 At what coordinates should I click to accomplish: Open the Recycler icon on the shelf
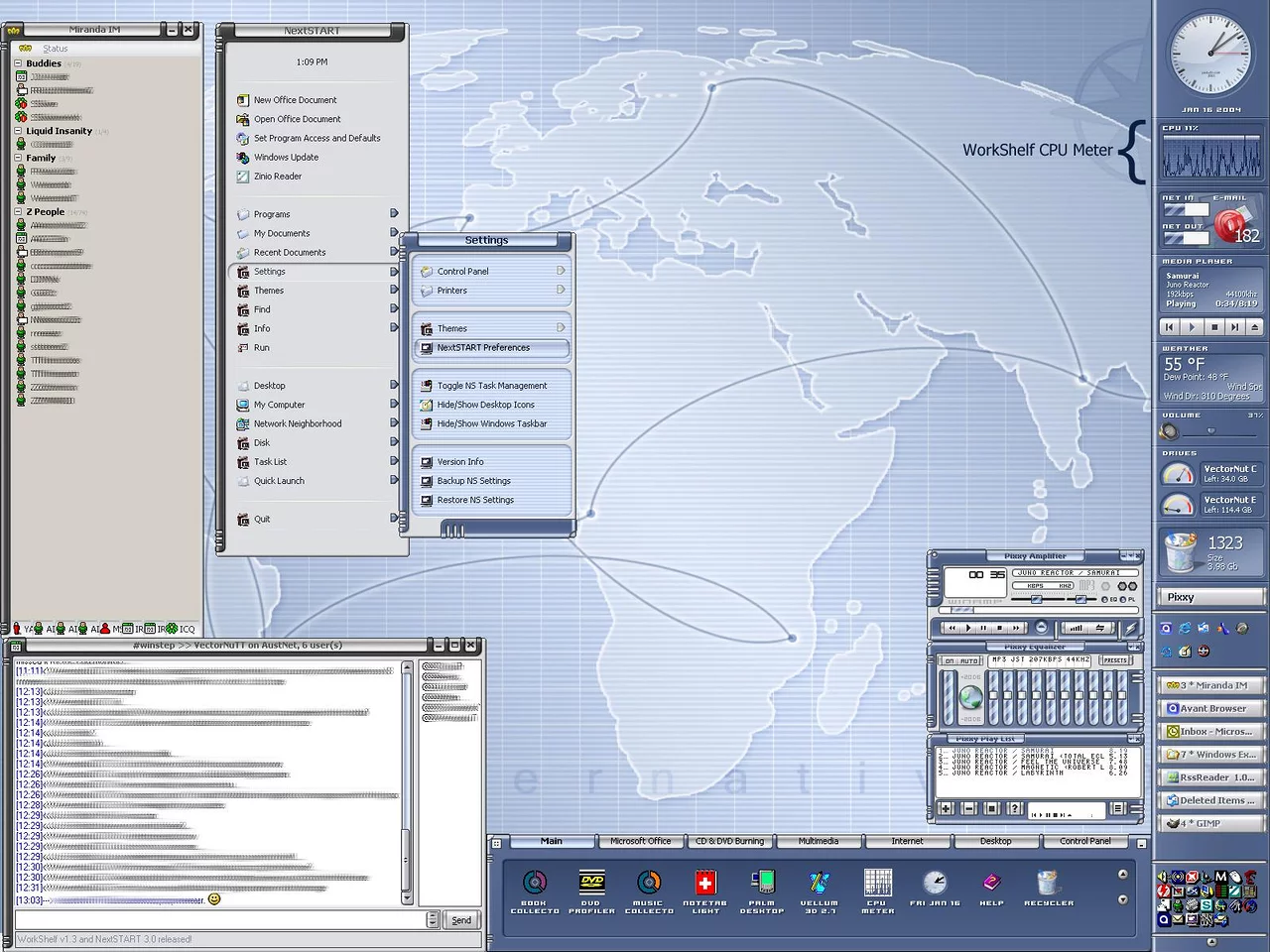[1048, 885]
